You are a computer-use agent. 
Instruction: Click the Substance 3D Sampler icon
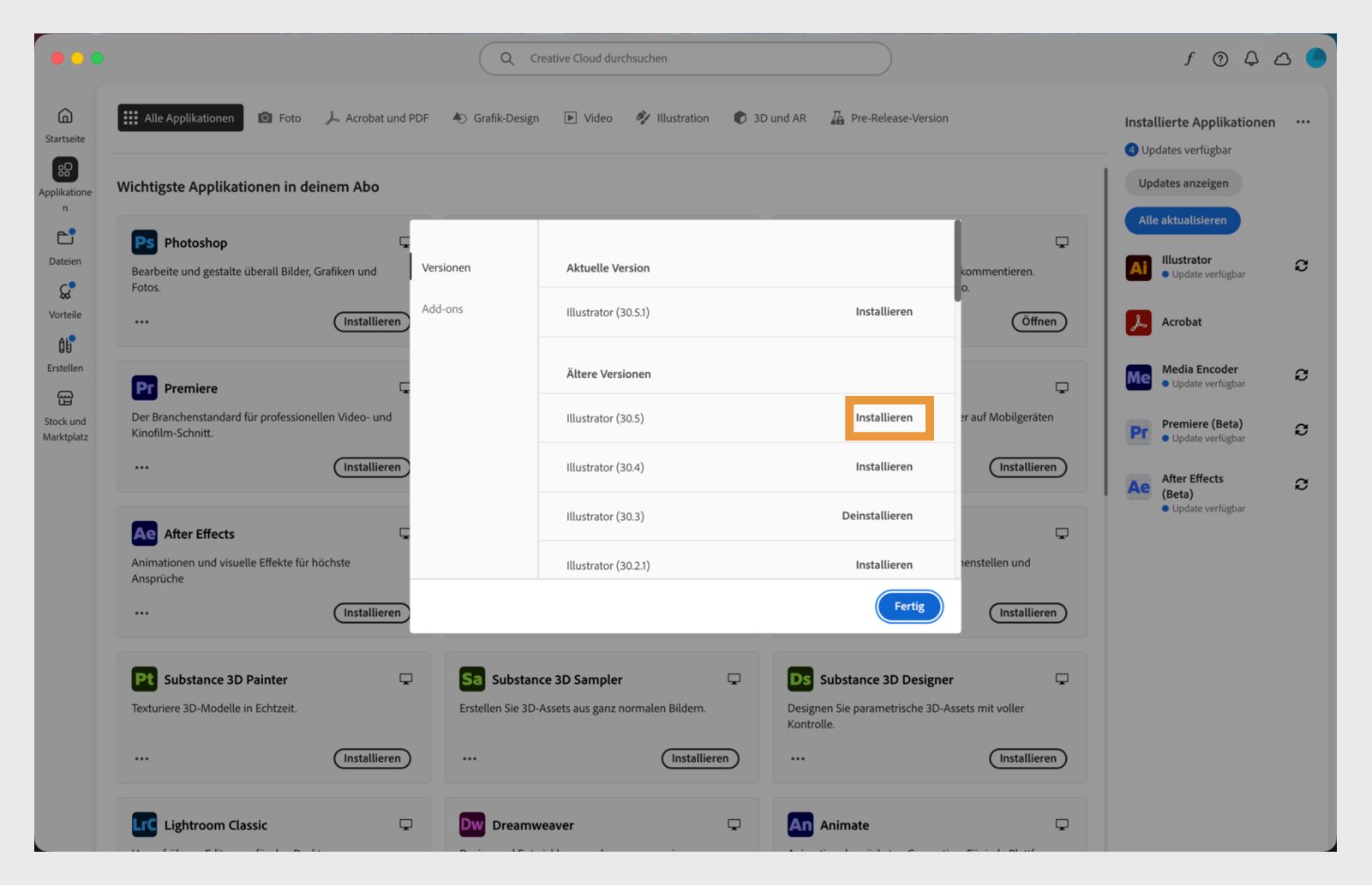(x=472, y=679)
